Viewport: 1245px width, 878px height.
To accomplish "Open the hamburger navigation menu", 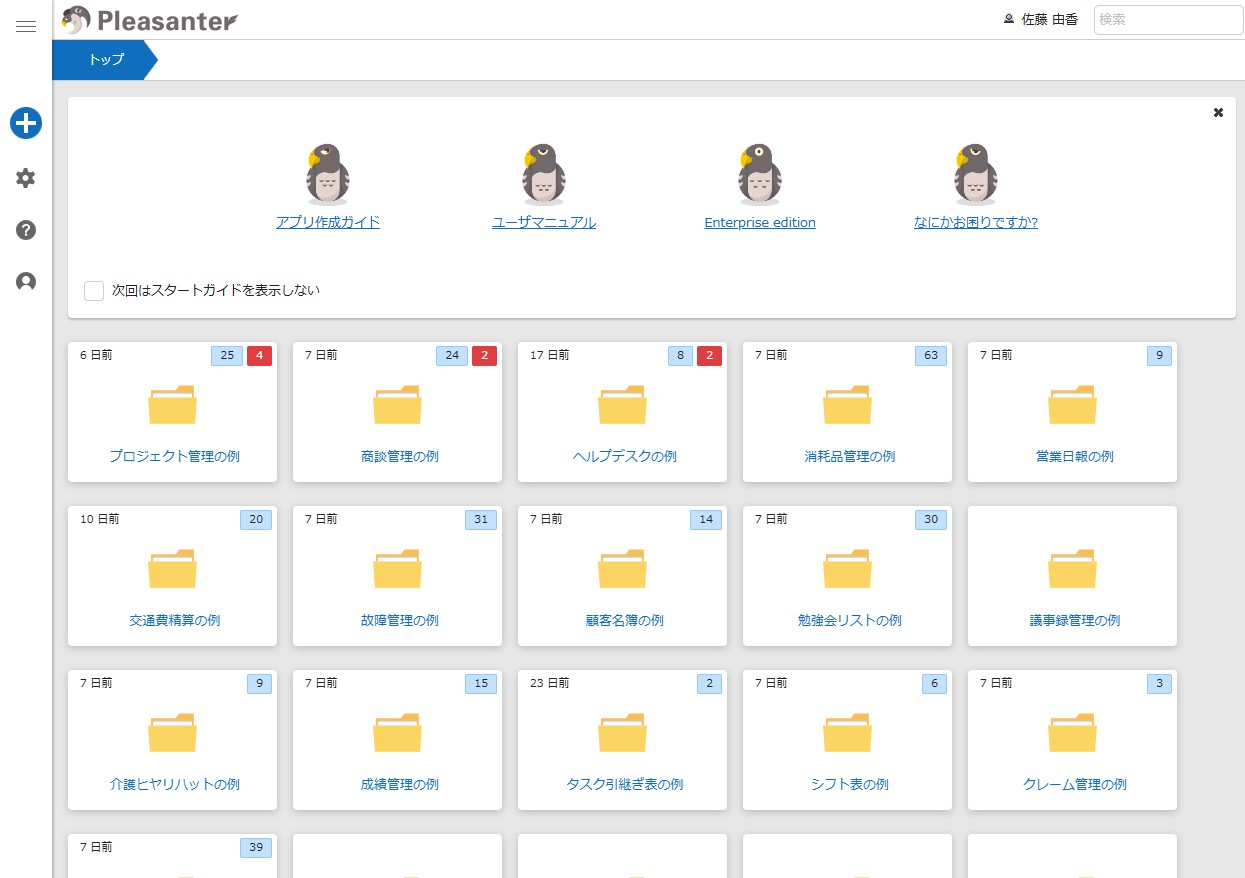I will [26, 27].
